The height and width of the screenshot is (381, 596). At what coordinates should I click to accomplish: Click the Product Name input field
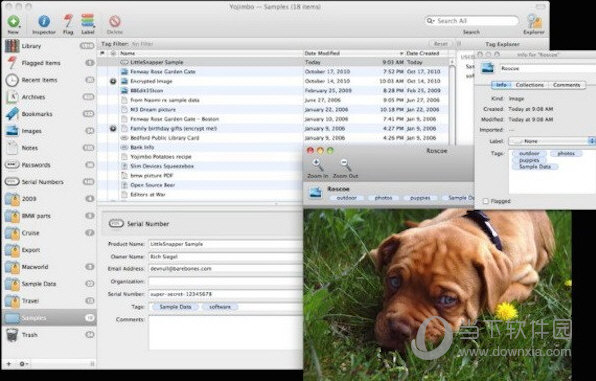(225, 244)
